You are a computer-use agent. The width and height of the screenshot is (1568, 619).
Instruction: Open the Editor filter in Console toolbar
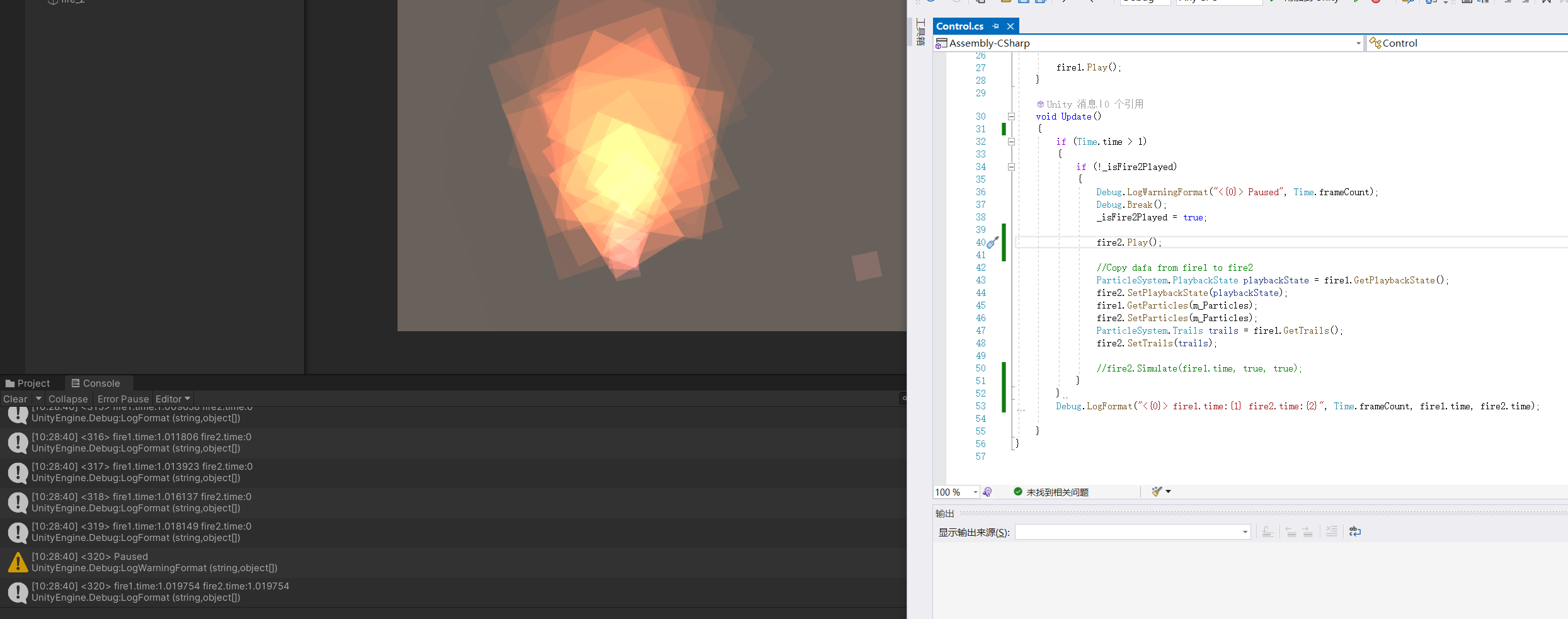coord(173,399)
